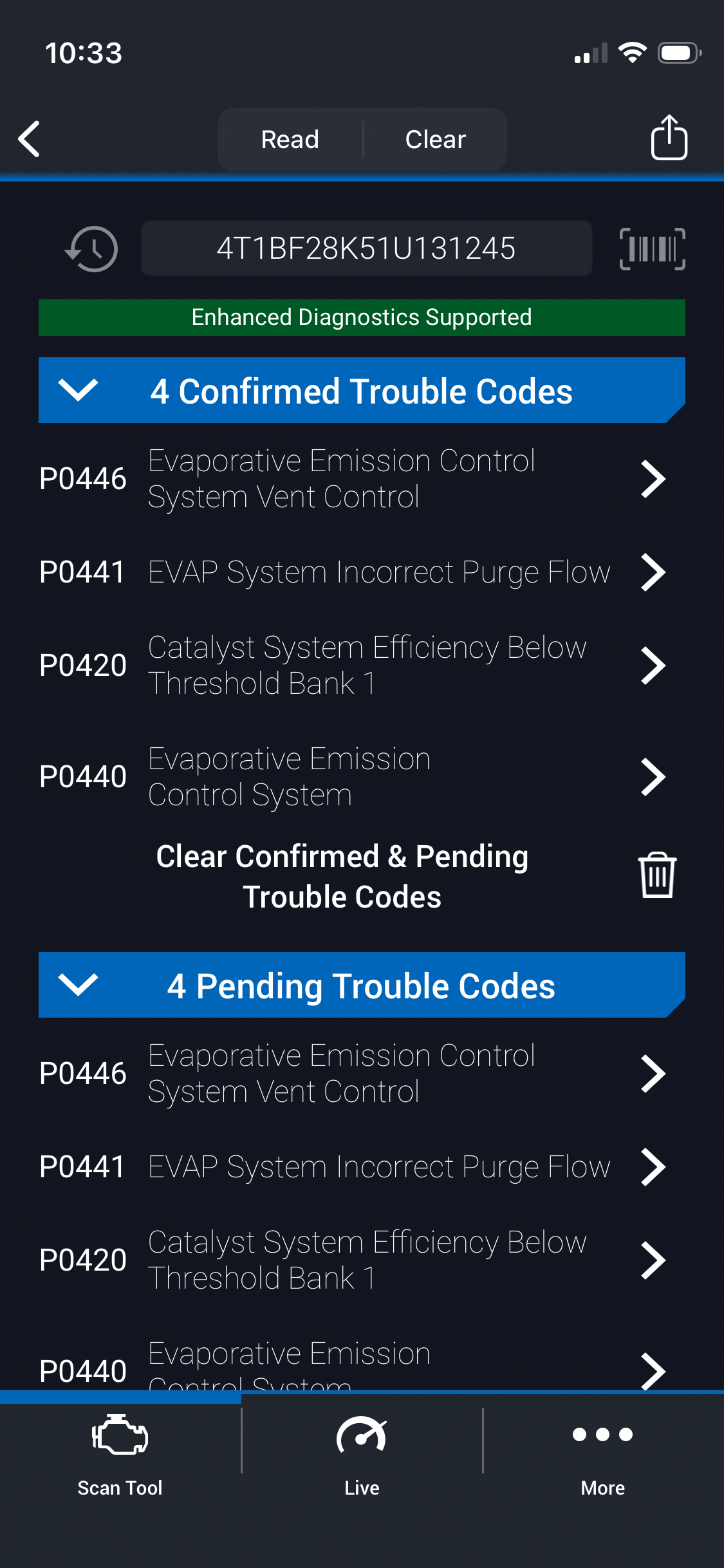Image resolution: width=724 pixels, height=1568 pixels.
Task: Tap the barcode scanner icon
Action: pos(652,249)
